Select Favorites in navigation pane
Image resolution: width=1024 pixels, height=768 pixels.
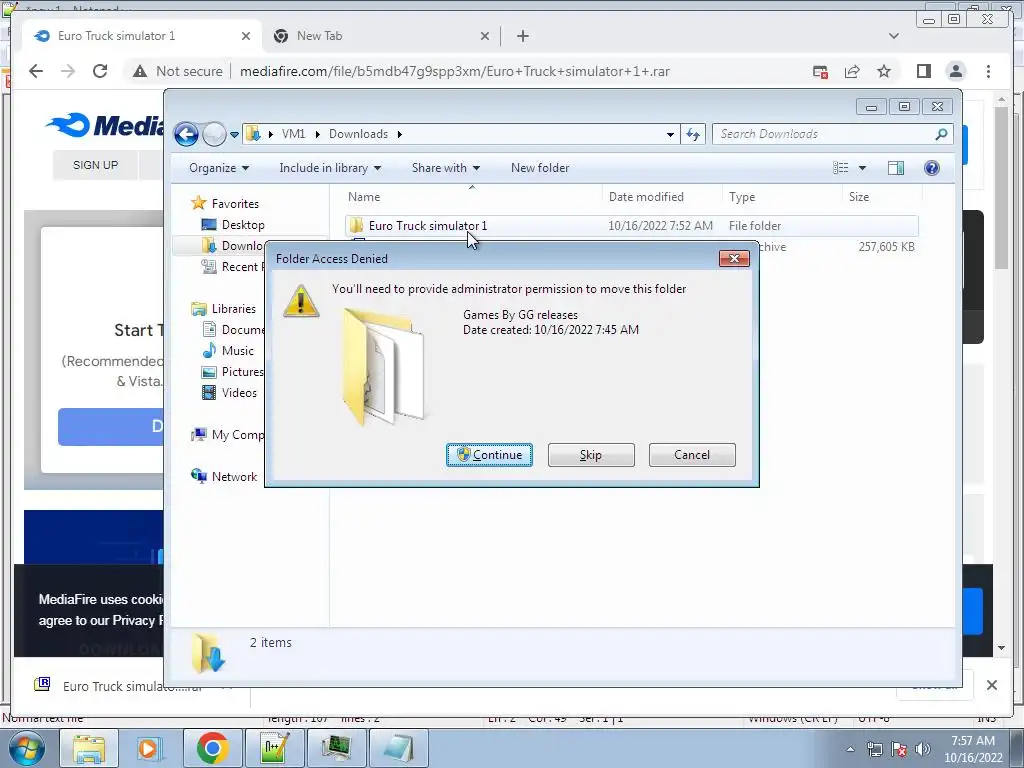[x=225, y=204]
